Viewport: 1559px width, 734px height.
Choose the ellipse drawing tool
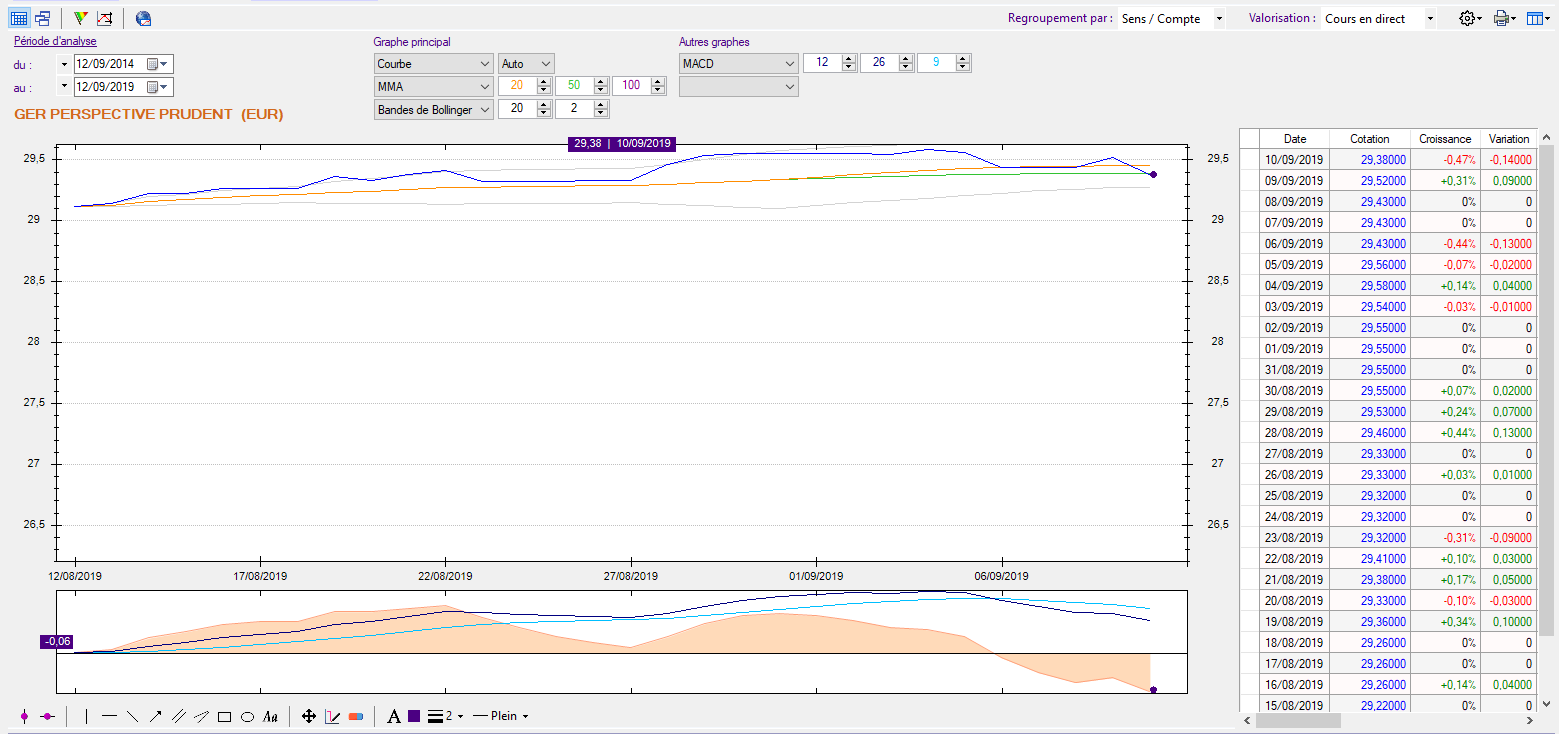(x=247, y=716)
